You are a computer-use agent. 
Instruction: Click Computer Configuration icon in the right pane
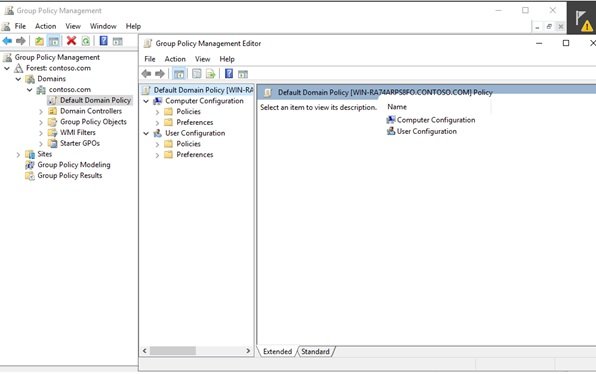(390, 120)
